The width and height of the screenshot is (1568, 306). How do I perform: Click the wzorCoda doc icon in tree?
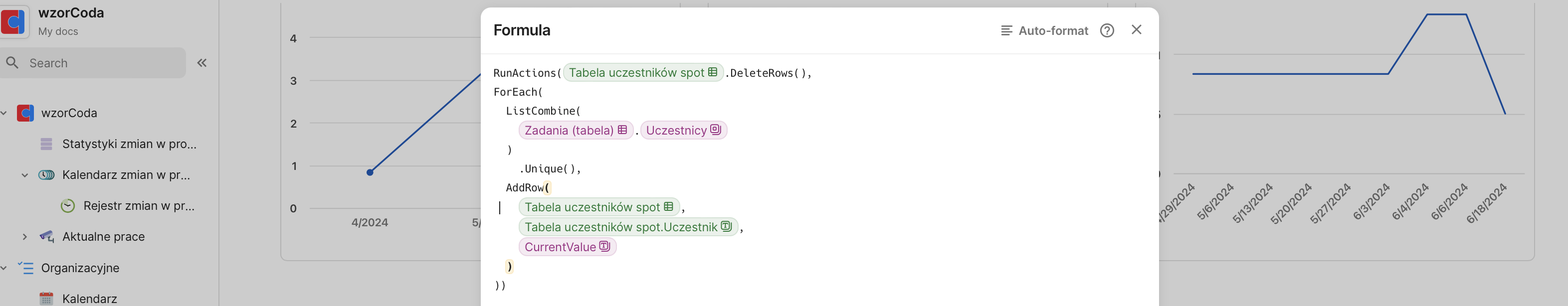25,113
